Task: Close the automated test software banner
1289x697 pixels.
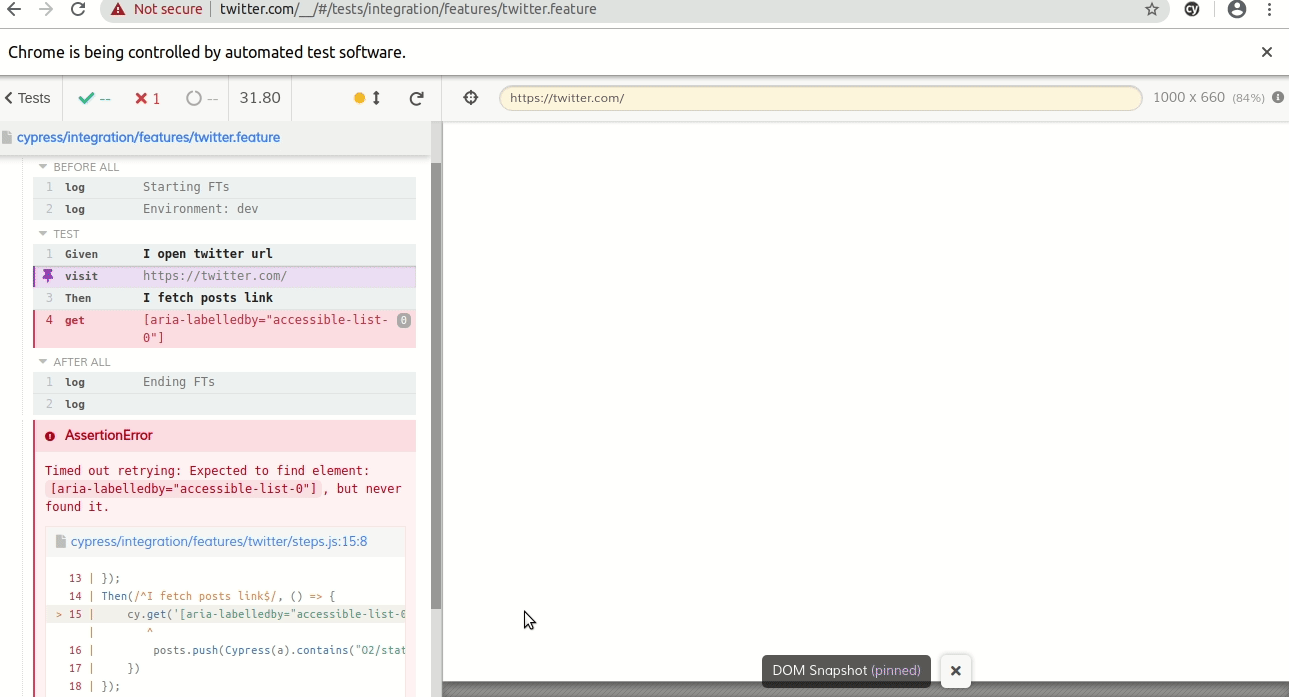Action: (1266, 52)
